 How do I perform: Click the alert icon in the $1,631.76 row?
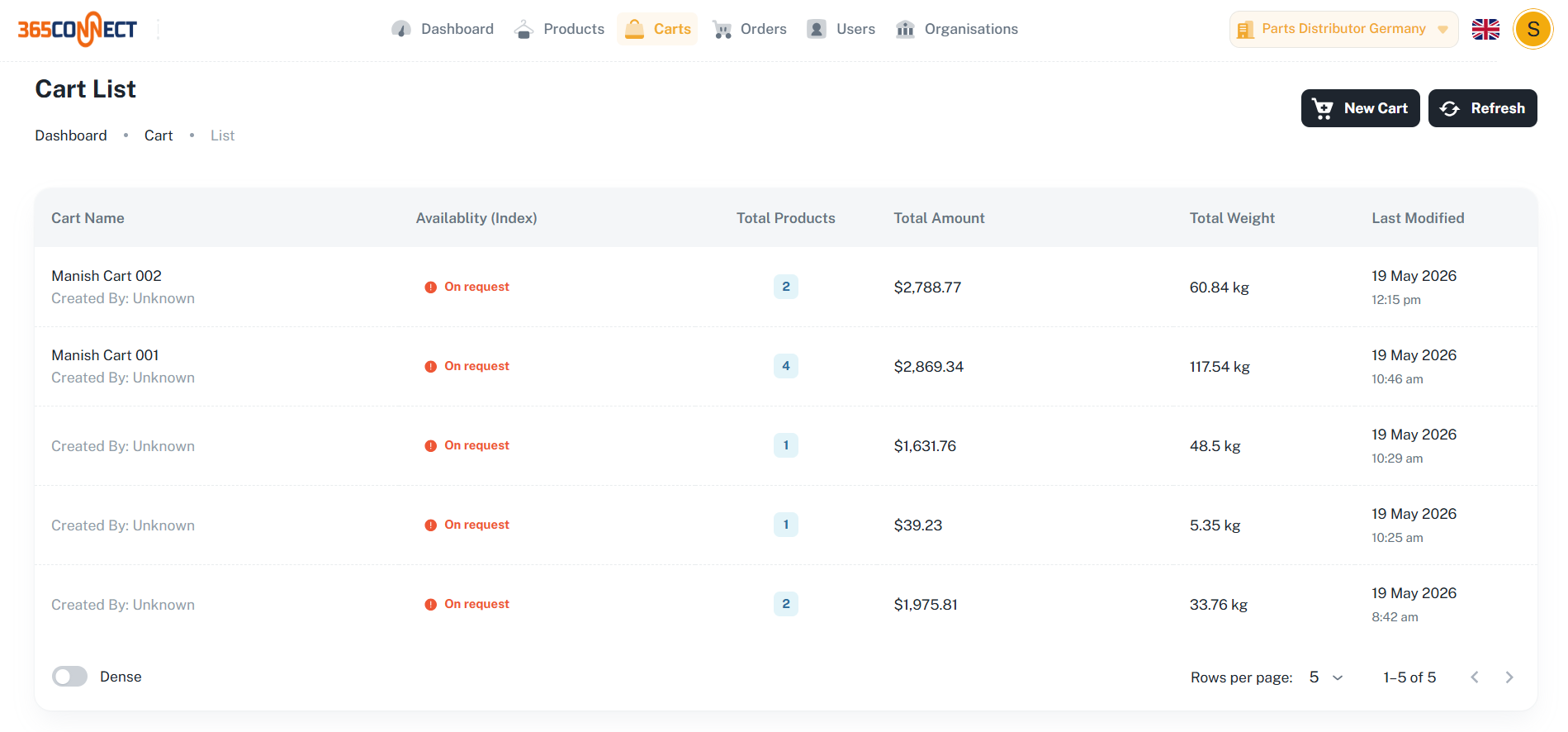(x=431, y=446)
